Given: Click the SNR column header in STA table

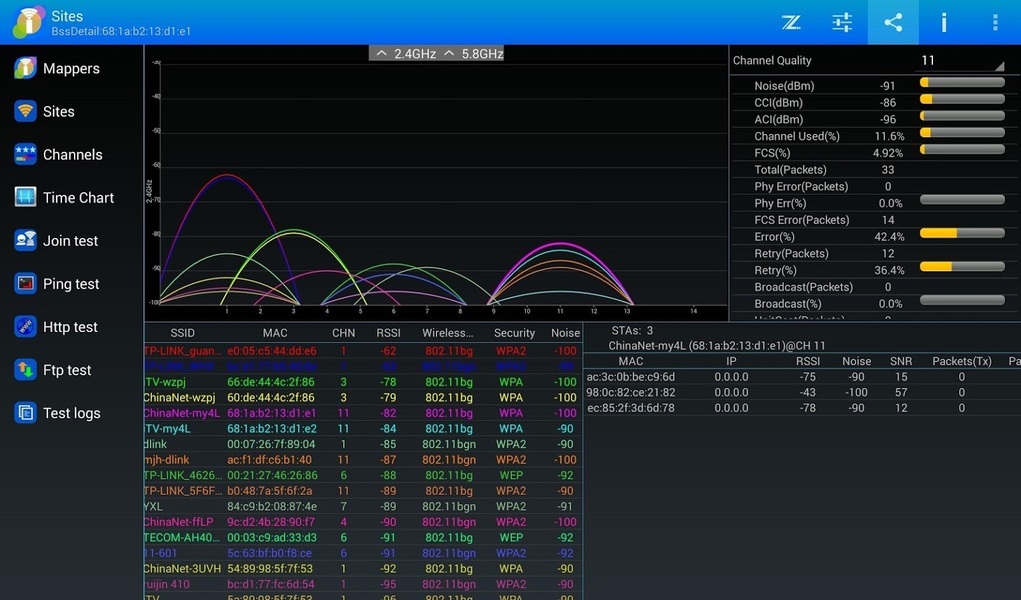Looking at the screenshot, I should pyautogui.click(x=901, y=361).
